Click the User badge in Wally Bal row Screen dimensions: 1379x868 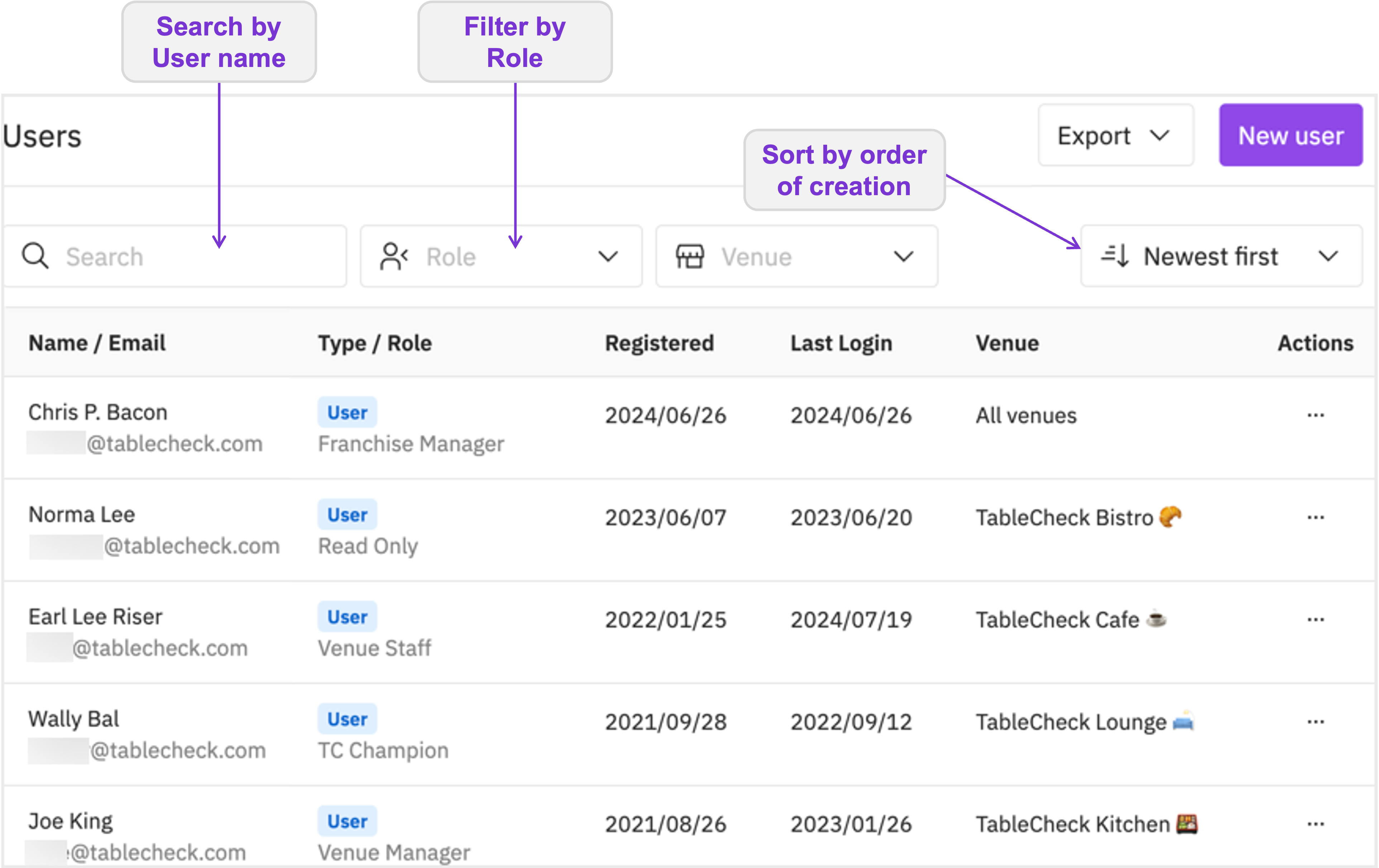[x=347, y=719]
